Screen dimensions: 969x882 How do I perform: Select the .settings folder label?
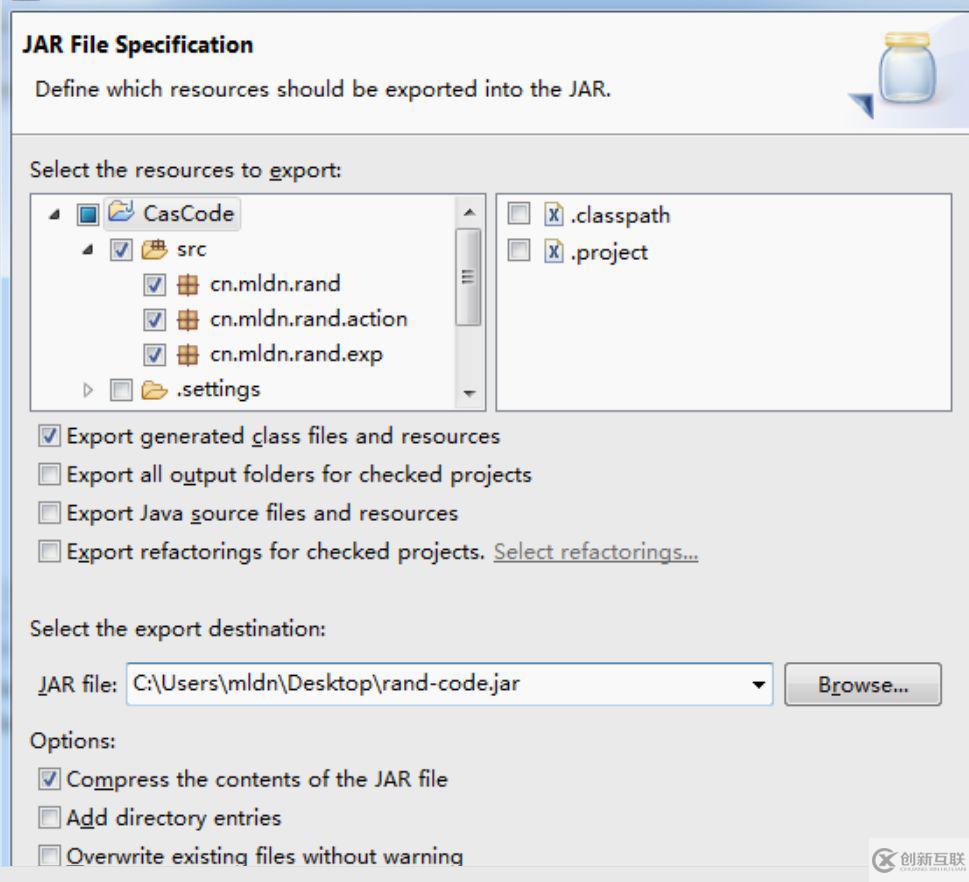pos(218,390)
